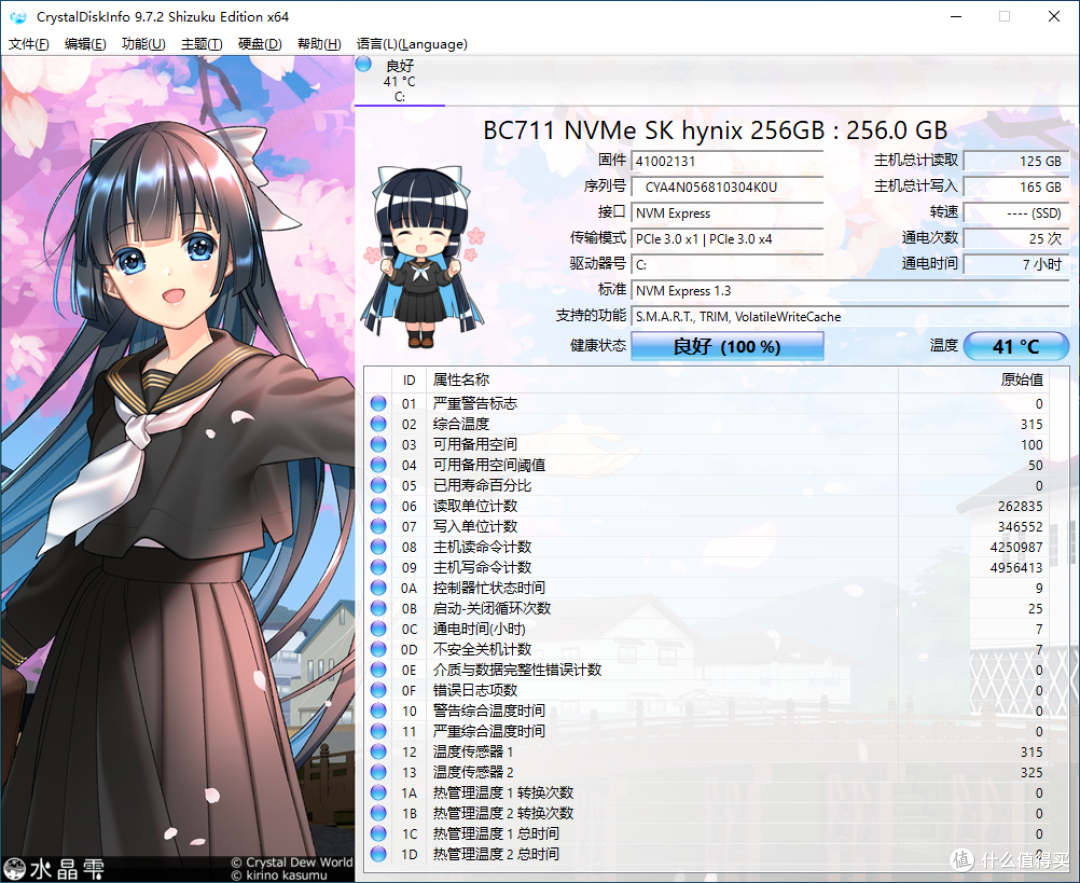Click the 温度传感器 1 attribute name
The image size is (1080, 883).
pyautogui.click(x=473, y=751)
